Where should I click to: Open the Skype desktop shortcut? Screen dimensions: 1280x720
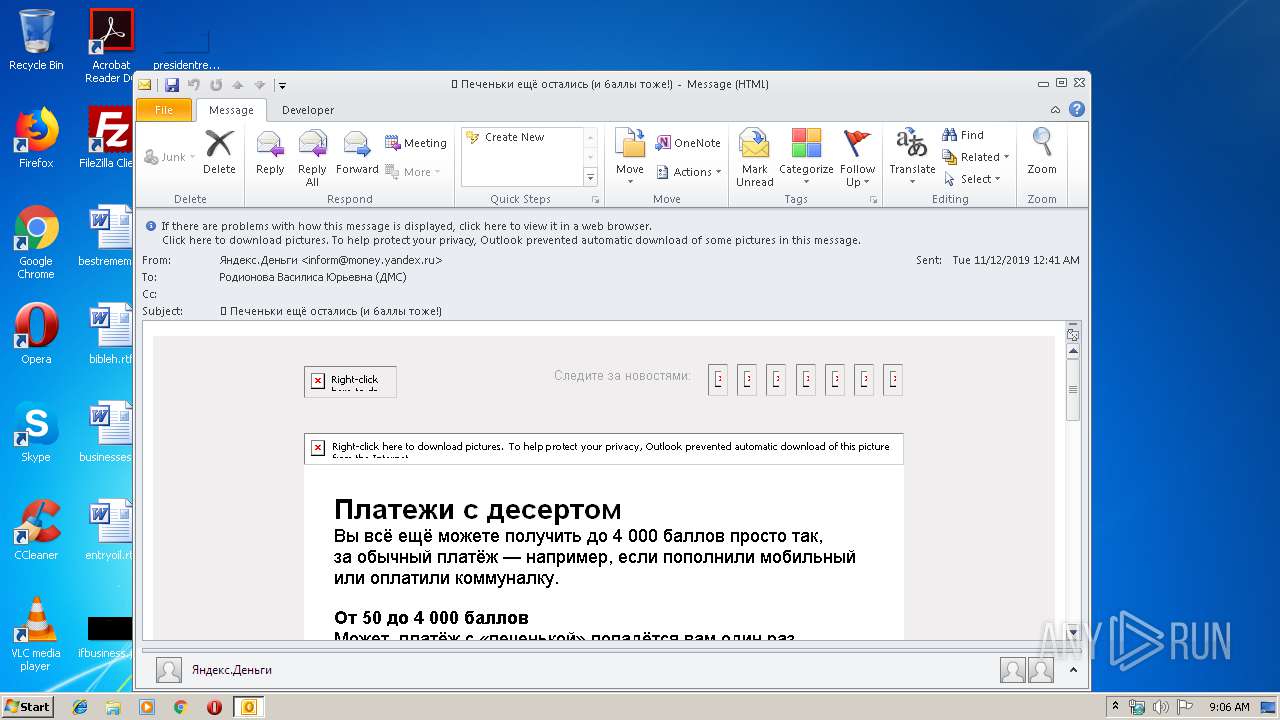(36, 432)
